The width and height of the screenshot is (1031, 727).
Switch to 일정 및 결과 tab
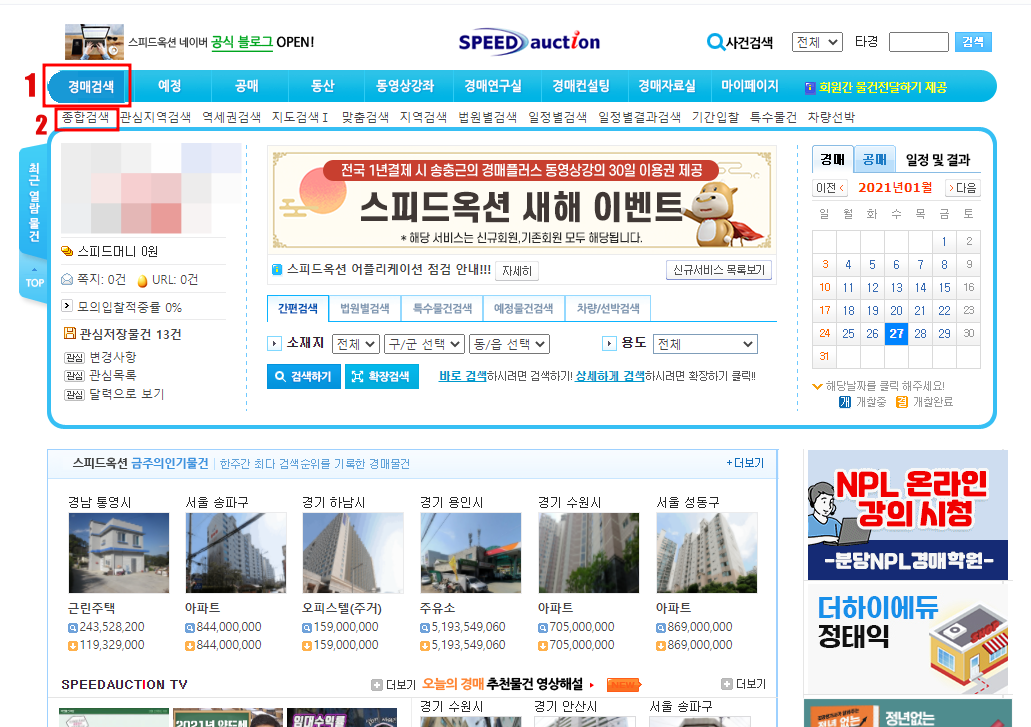938,160
